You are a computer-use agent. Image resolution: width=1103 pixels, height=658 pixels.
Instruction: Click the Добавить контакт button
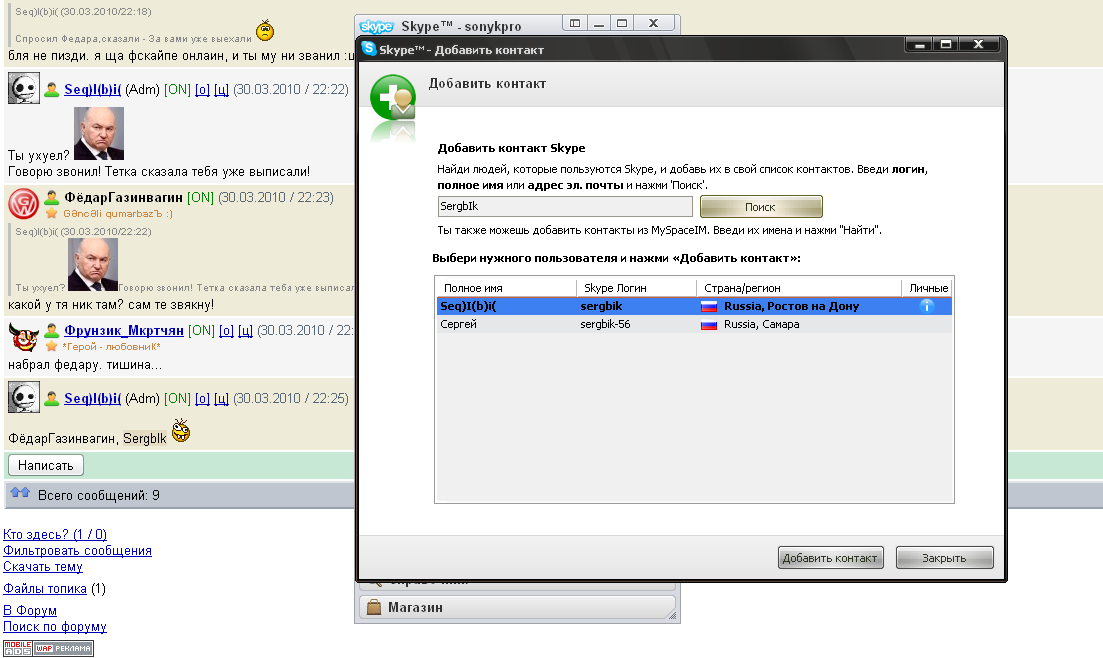click(x=831, y=558)
